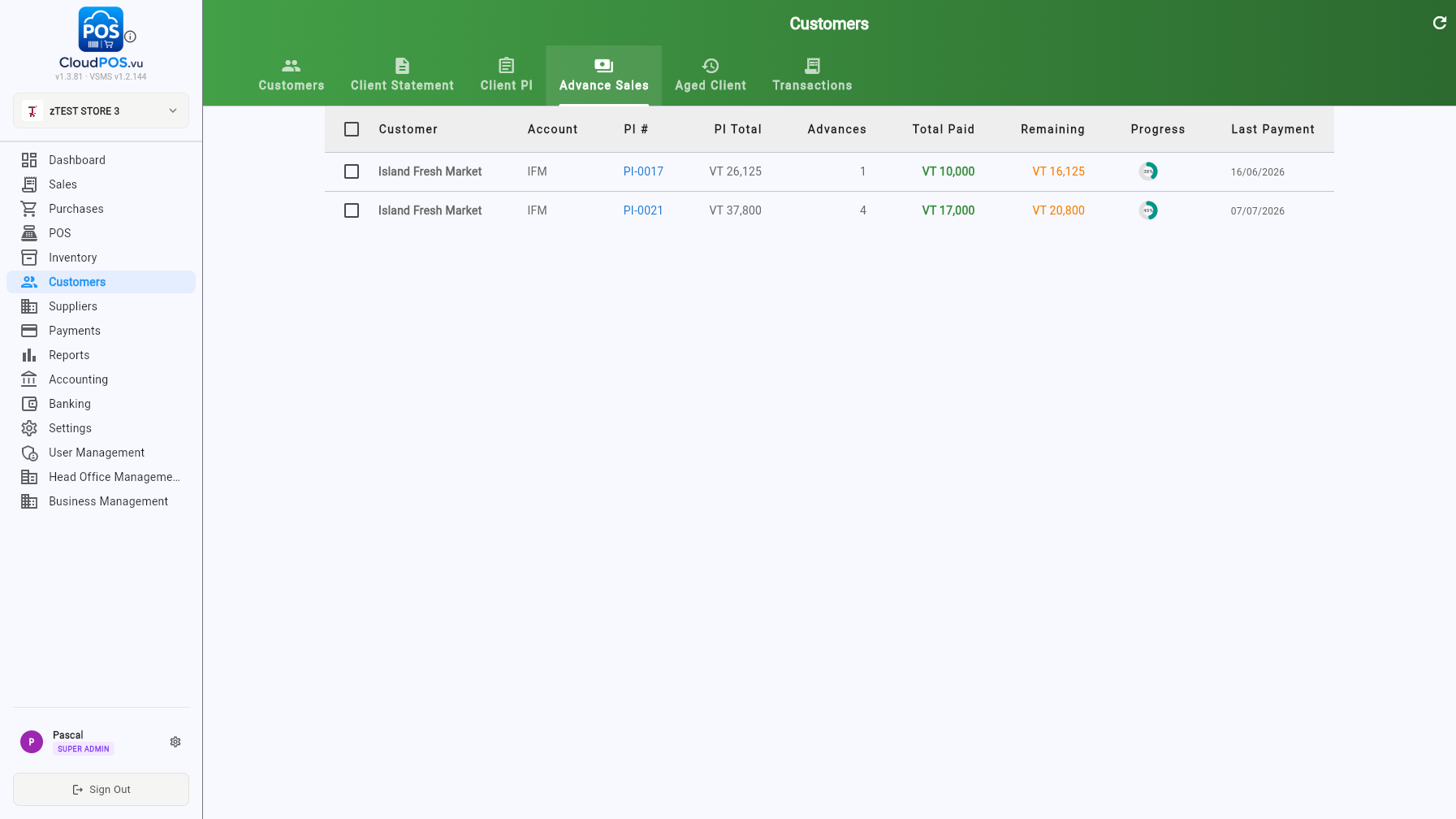Sort by the Last Payment column header

(x=1272, y=129)
